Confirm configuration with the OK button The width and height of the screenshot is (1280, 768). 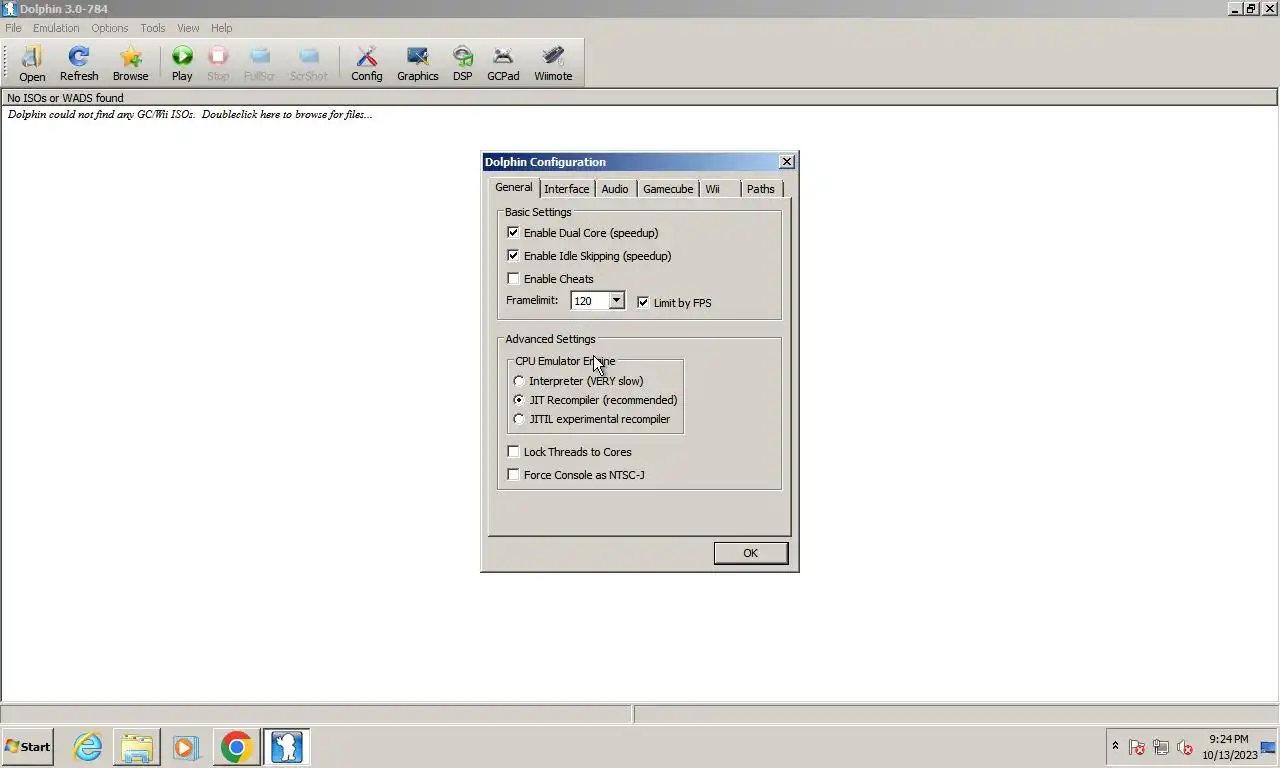pos(751,553)
